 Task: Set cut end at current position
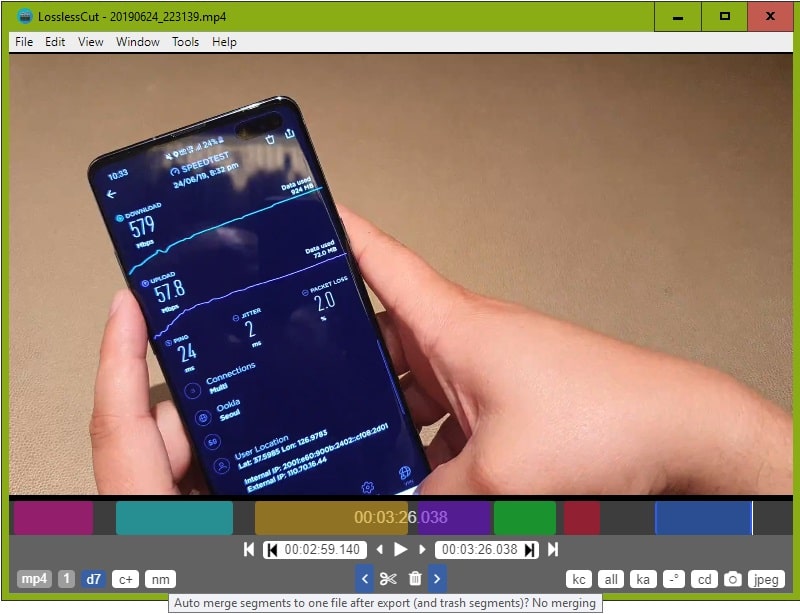[530, 549]
